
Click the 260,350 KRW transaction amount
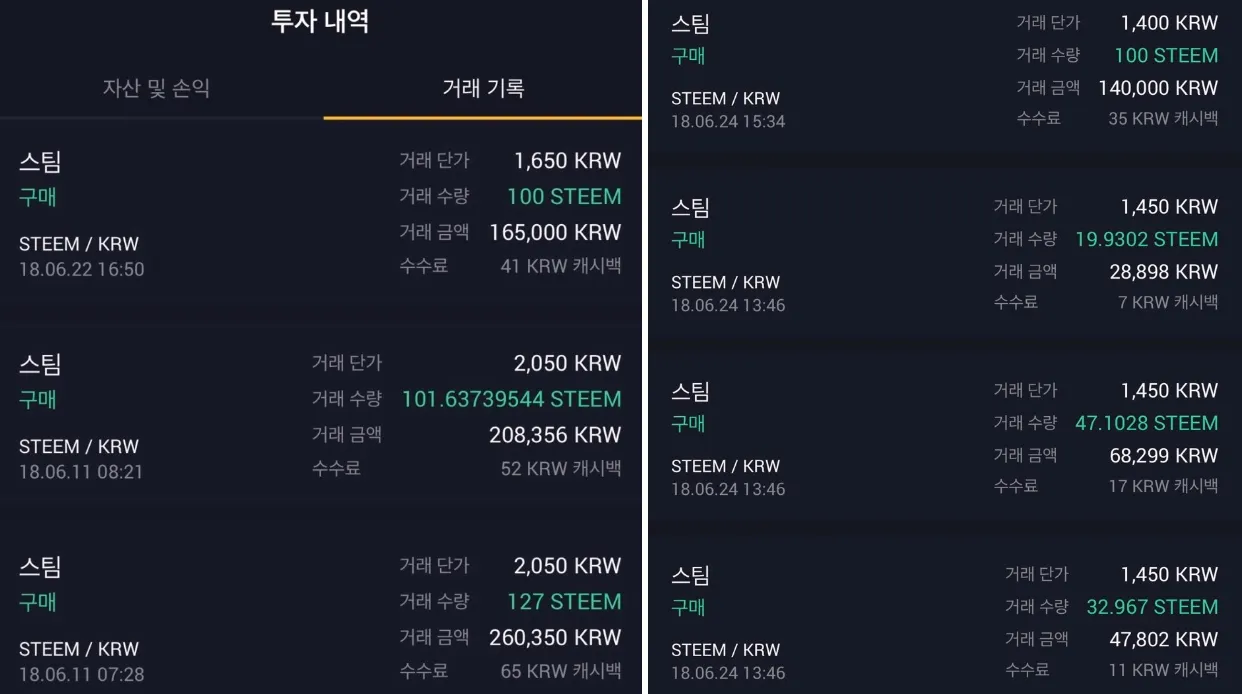pyautogui.click(x=555, y=637)
